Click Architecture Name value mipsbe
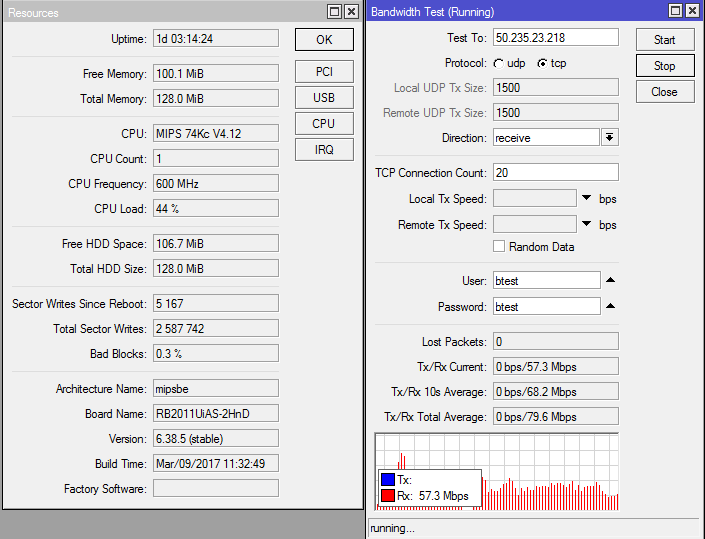 [216, 388]
